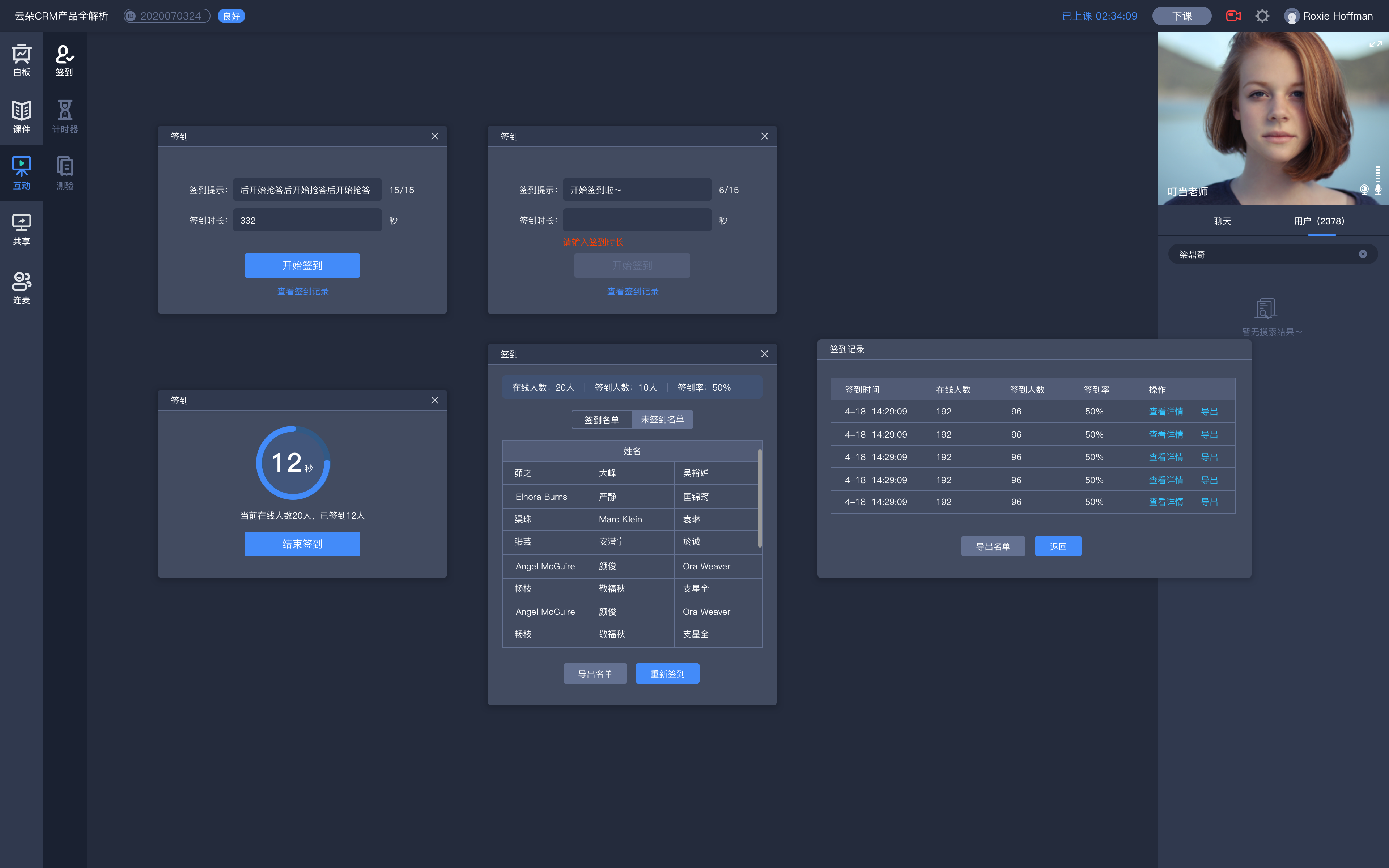Select the 课件 (Courseware) icon in sidebar

coord(22,115)
